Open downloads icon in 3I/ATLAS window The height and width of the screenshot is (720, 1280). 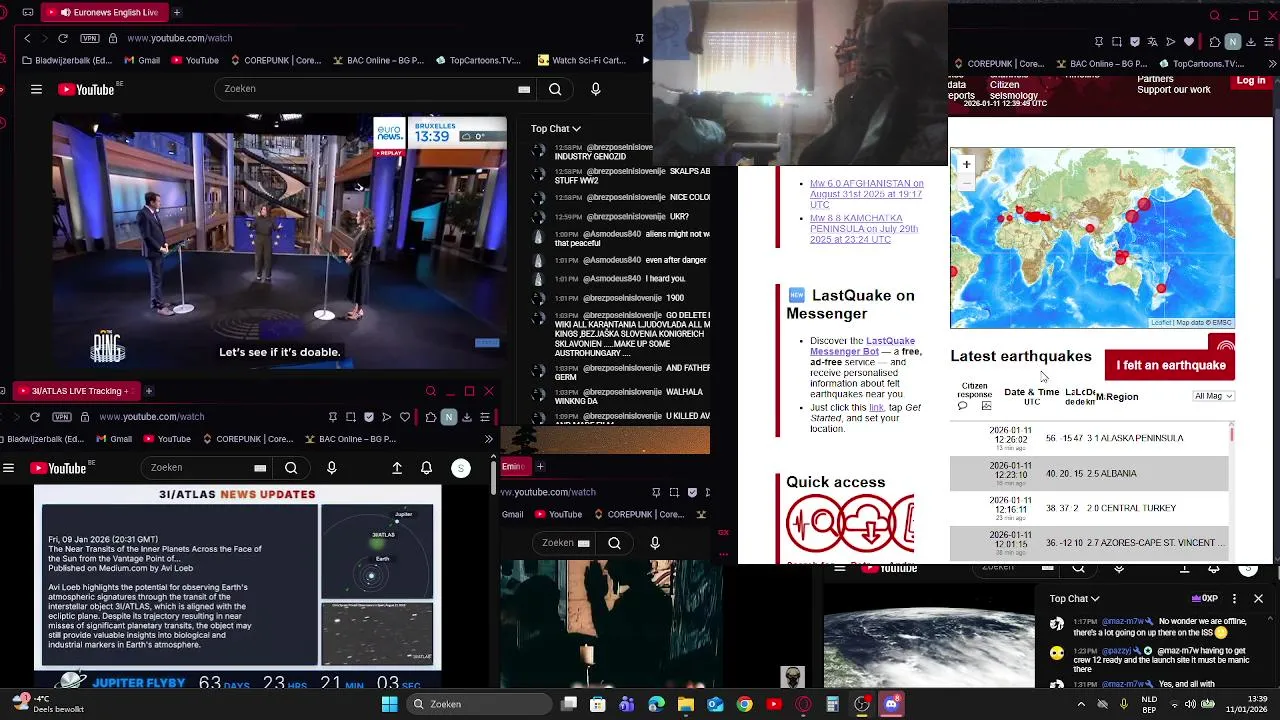pos(466,417)
